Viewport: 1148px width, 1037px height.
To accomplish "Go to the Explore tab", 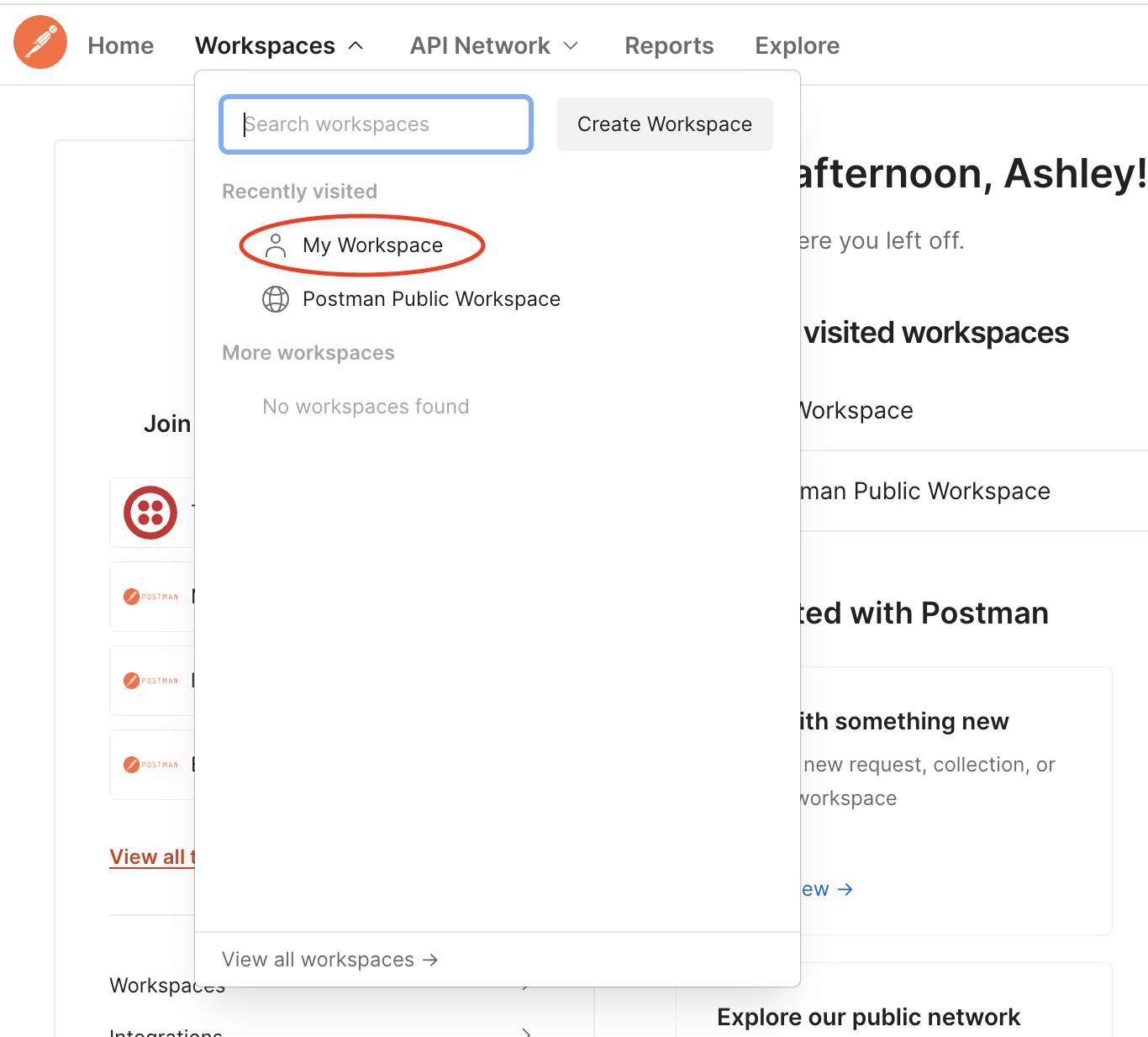I will tap(797, 45).
